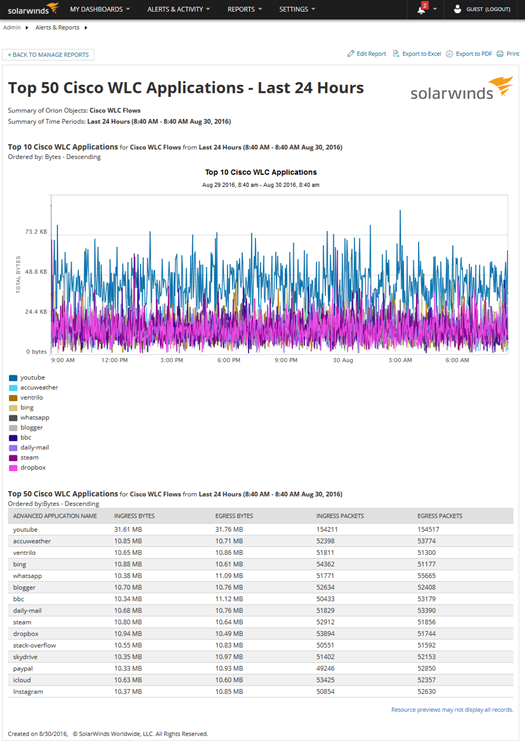The width and height of the screenshot is (525, 747).
Task: Select the paypal table row name
Action: [x=23, y=668]
